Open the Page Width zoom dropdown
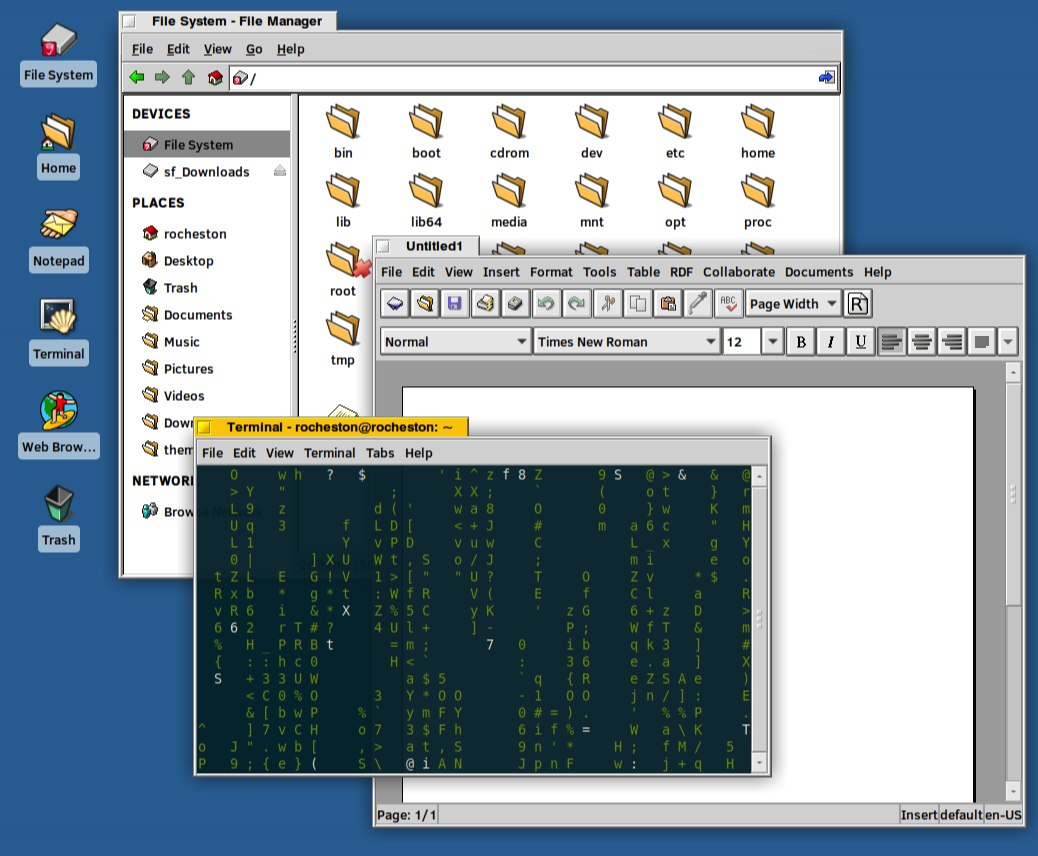1038x856 pixels. pyautogui.click(x=793, y=304)
